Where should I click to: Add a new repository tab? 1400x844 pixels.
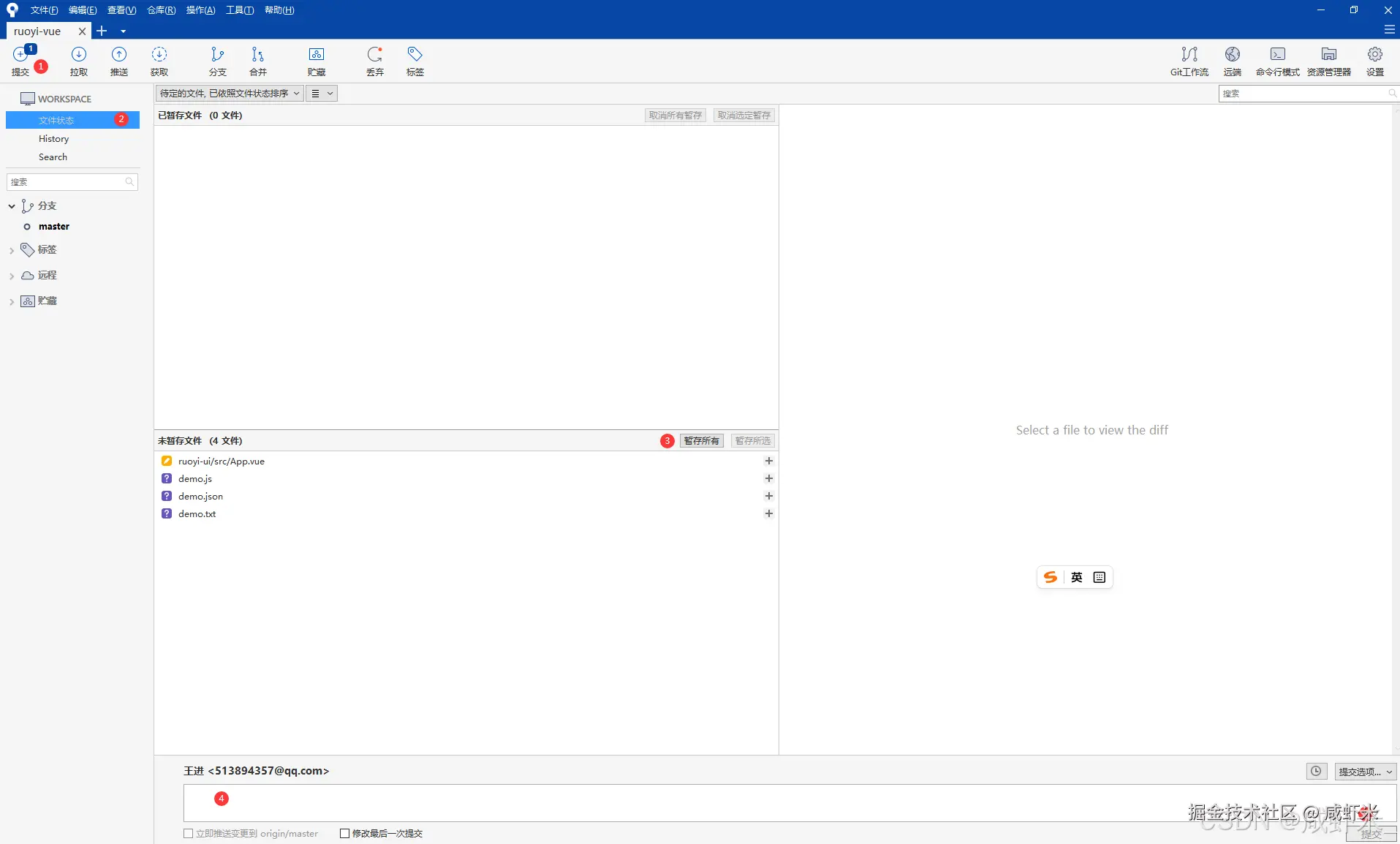pyautogui.click(x=102, y=31)
